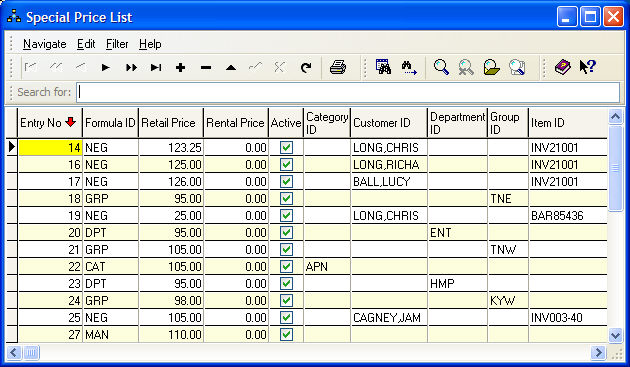Toggle Active checkbox for entry 18
This screenshot has height=367, width=630.
[286, 198]
